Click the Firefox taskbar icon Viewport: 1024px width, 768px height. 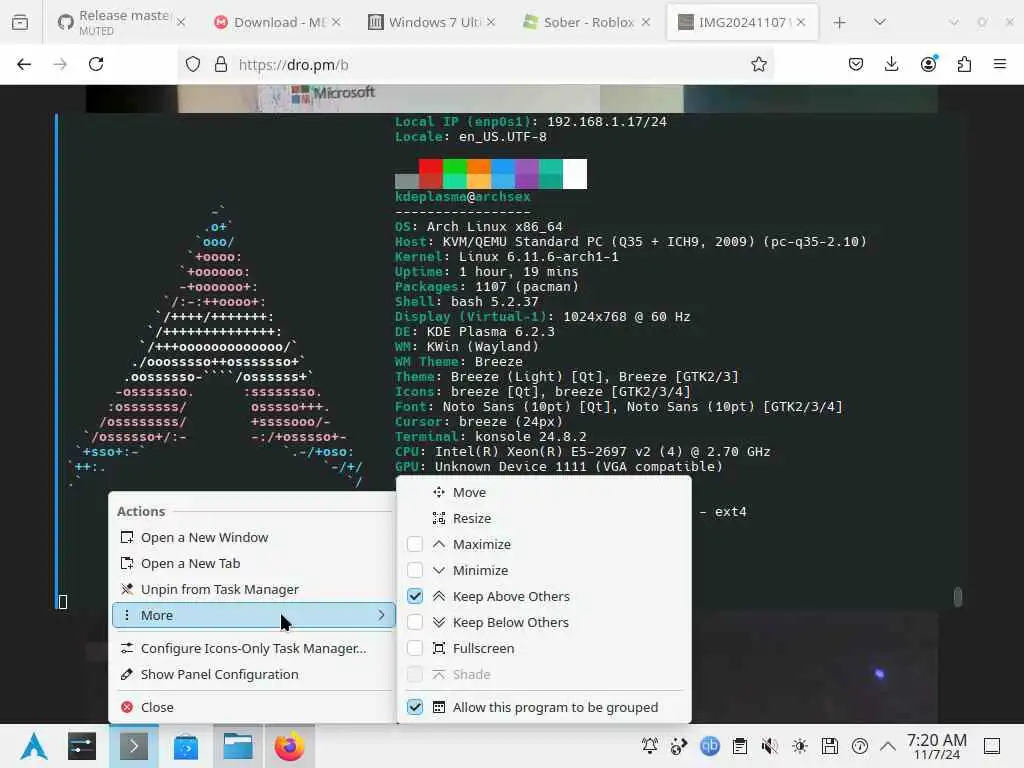point(289,746)
